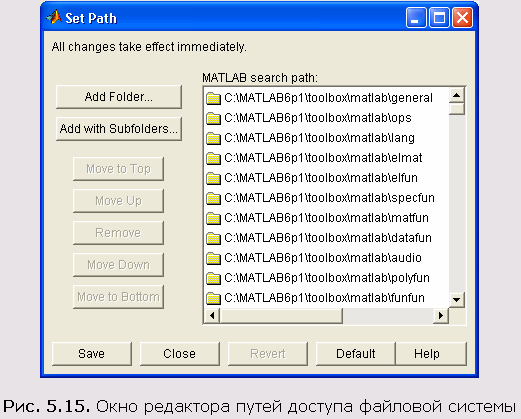Screen dimensions: 521x419
Task: Click folder icon beside matlab\polyfun path
Action: [213, 278]
